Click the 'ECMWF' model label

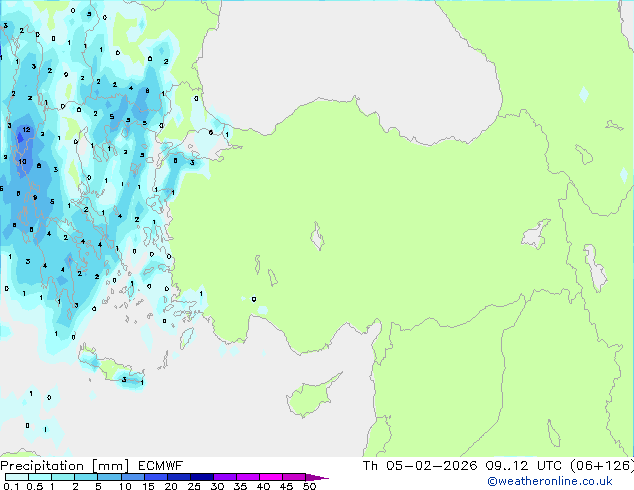click(x=161, y=466)
